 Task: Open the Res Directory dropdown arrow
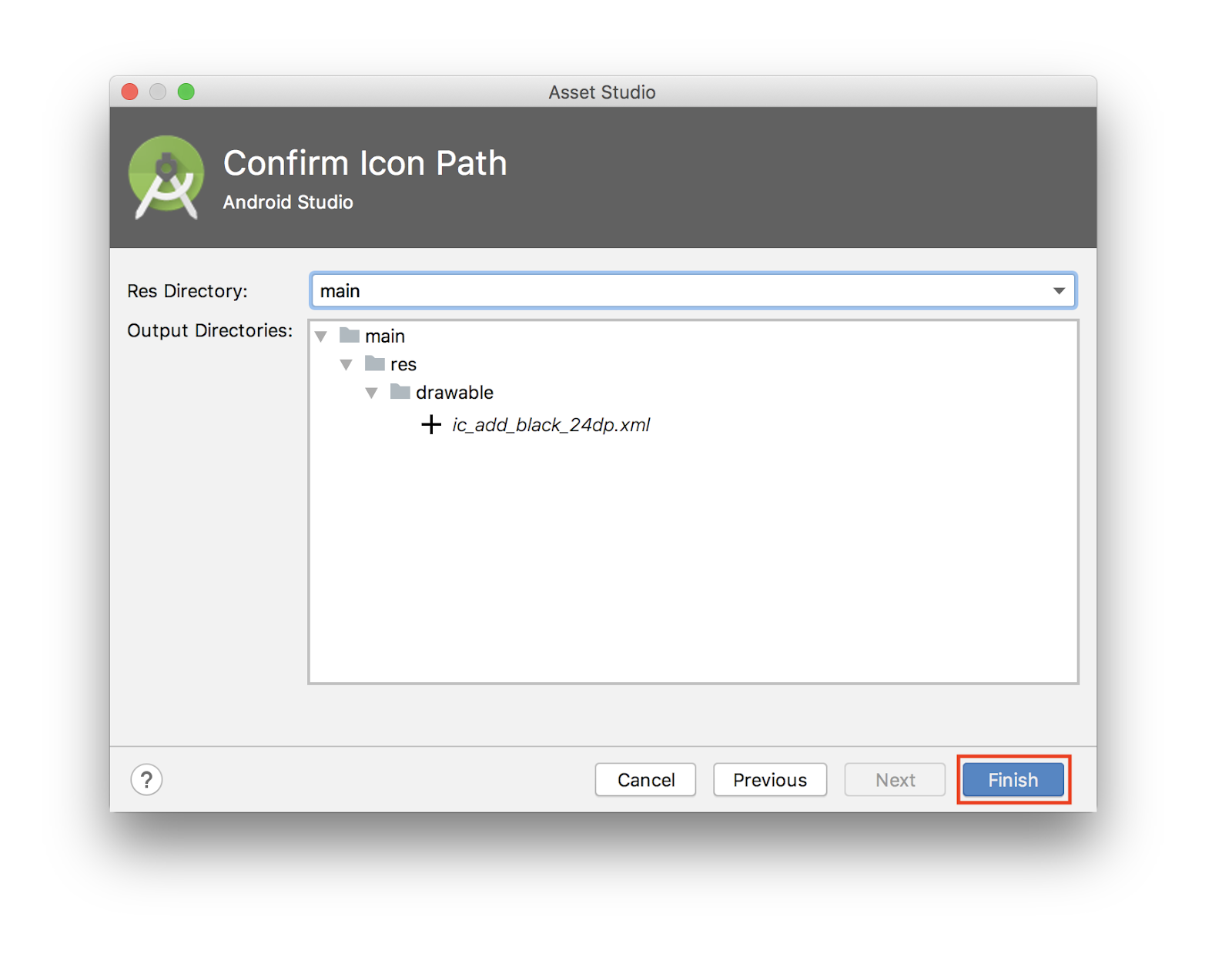[x=1059, y=291]
